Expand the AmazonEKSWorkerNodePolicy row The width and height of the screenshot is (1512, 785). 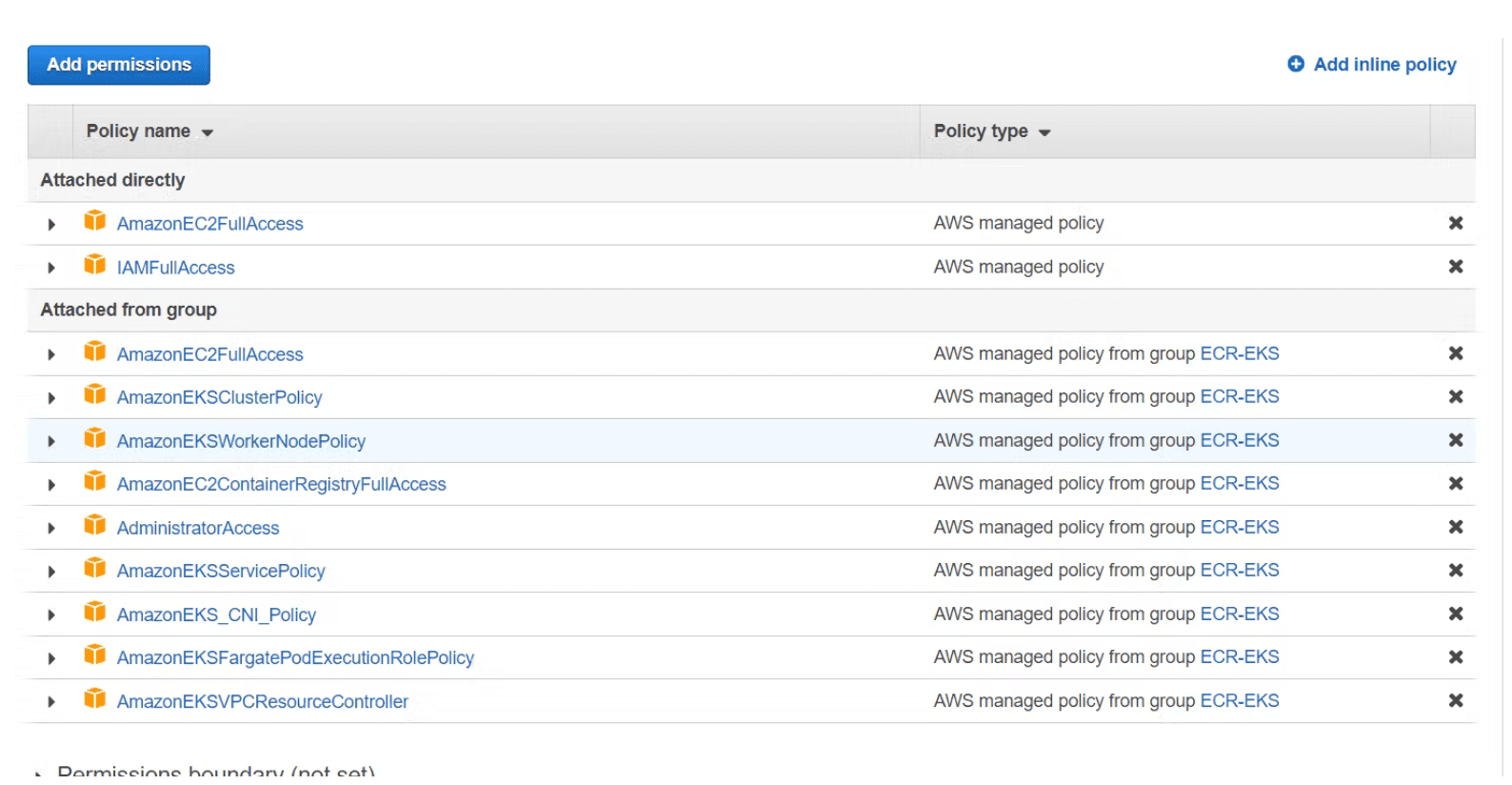51,442
